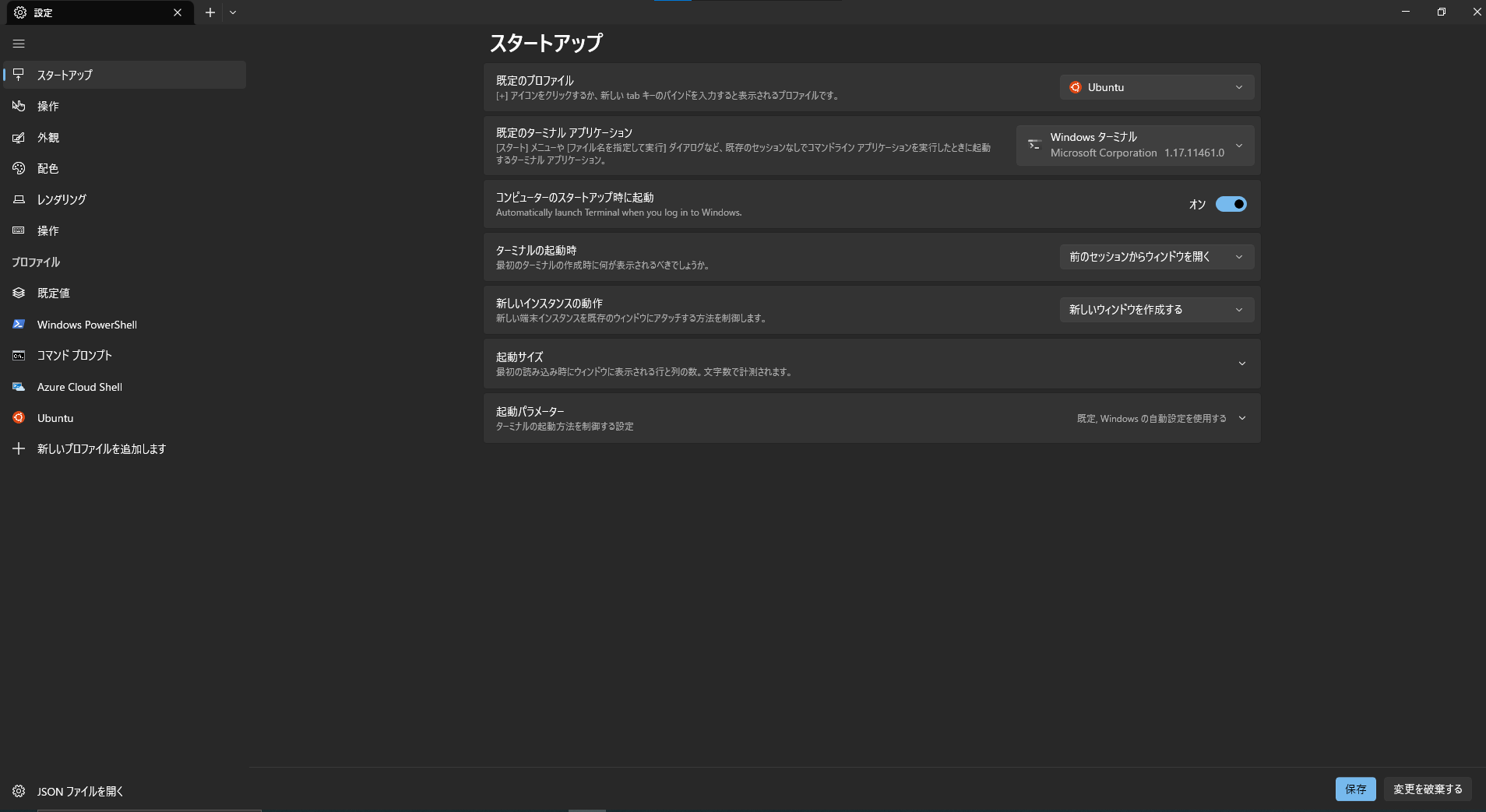Select 既定値 in the profiles list
This screenshot has width=1486, height=812.
53,293
